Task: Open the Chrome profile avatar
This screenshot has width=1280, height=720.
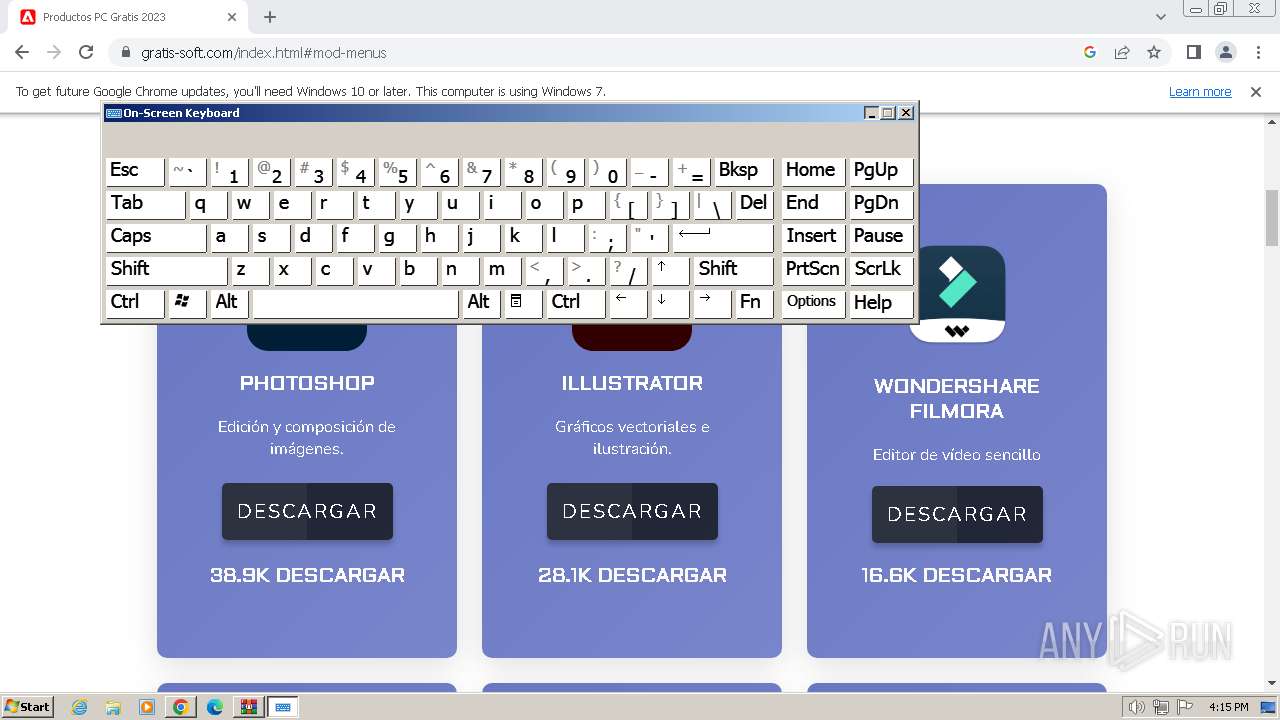Action: click(1225, 52)
